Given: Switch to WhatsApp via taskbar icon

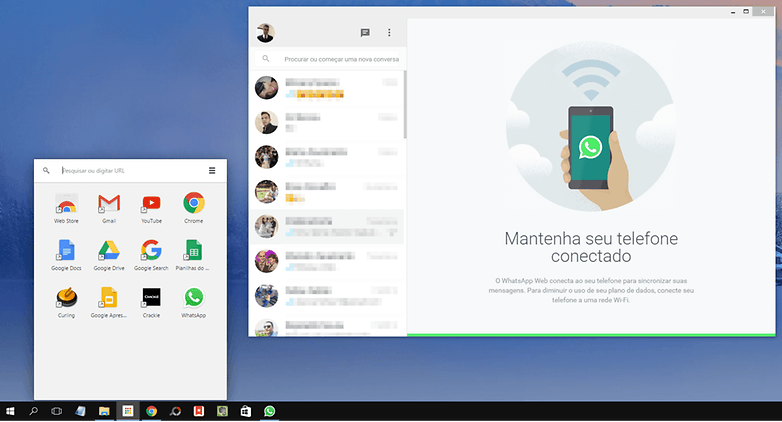Looking at the screenshot, I should click(x=270, y=411).
